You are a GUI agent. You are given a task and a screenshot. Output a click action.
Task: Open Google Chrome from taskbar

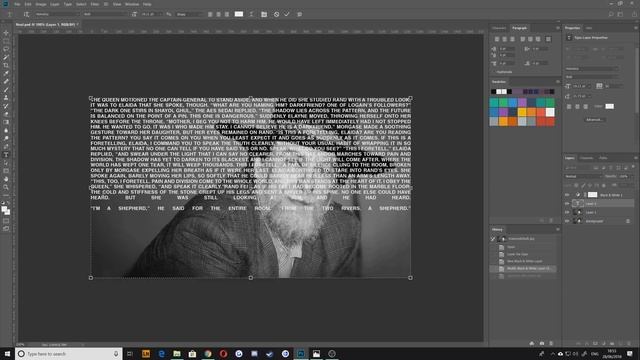coord(208,353)
